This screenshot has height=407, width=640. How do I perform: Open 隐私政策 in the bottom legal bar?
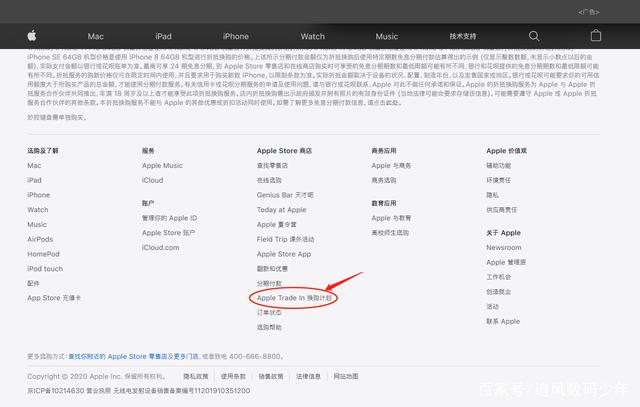click(x=196, y=376)
